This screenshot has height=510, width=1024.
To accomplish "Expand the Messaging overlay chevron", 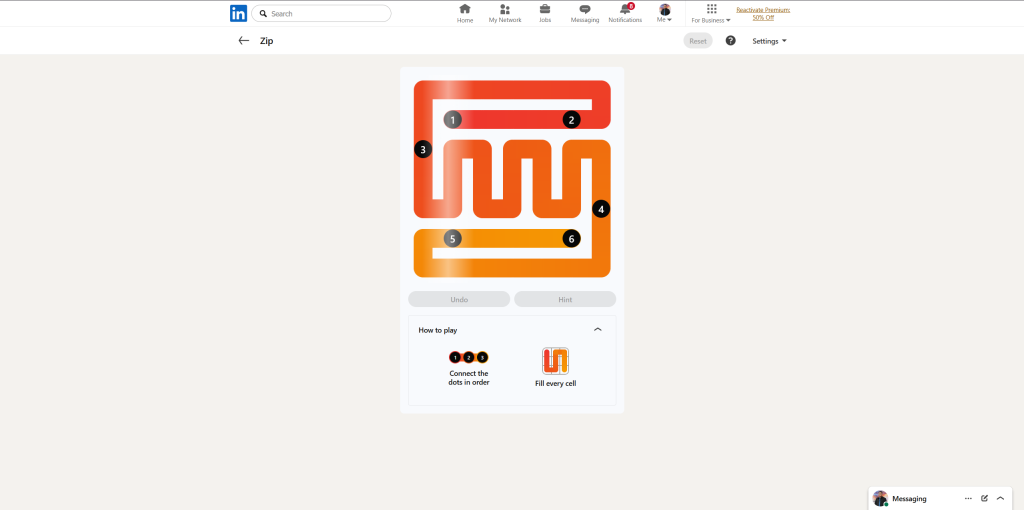I will pyautogui.click(x=1000, y=498).
